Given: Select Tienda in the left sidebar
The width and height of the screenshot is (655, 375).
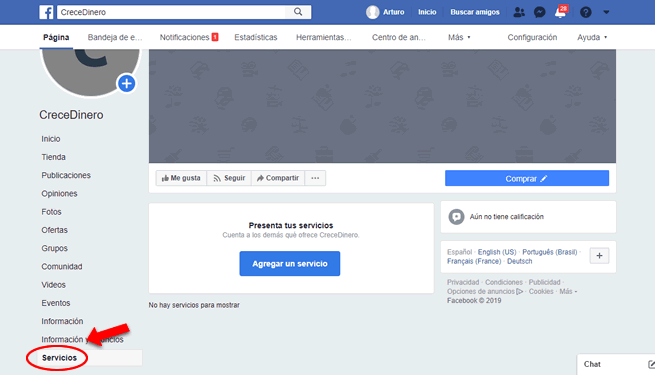Looking at the screenshot, I should pos(53,157).
